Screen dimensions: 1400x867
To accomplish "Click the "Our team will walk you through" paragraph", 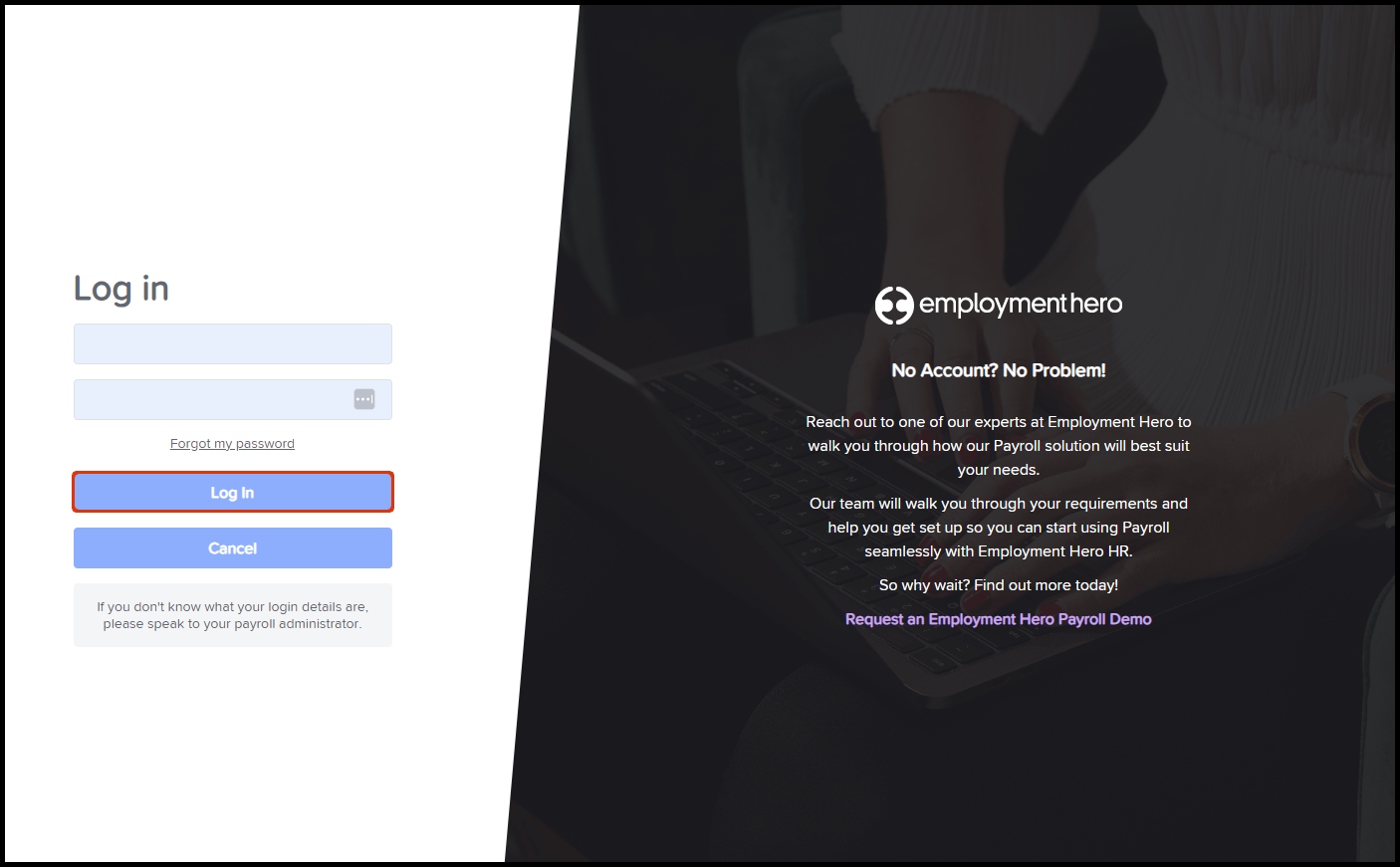I will (x=999, y=528).
